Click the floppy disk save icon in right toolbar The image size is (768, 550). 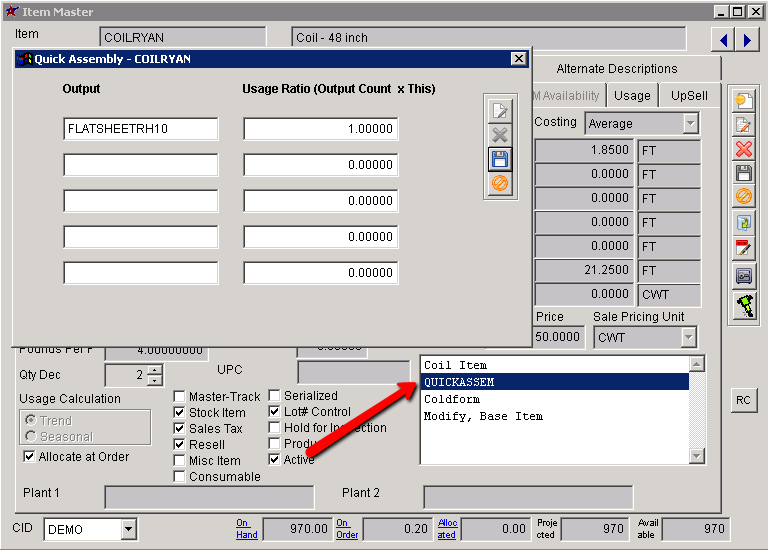coord(743,173)
